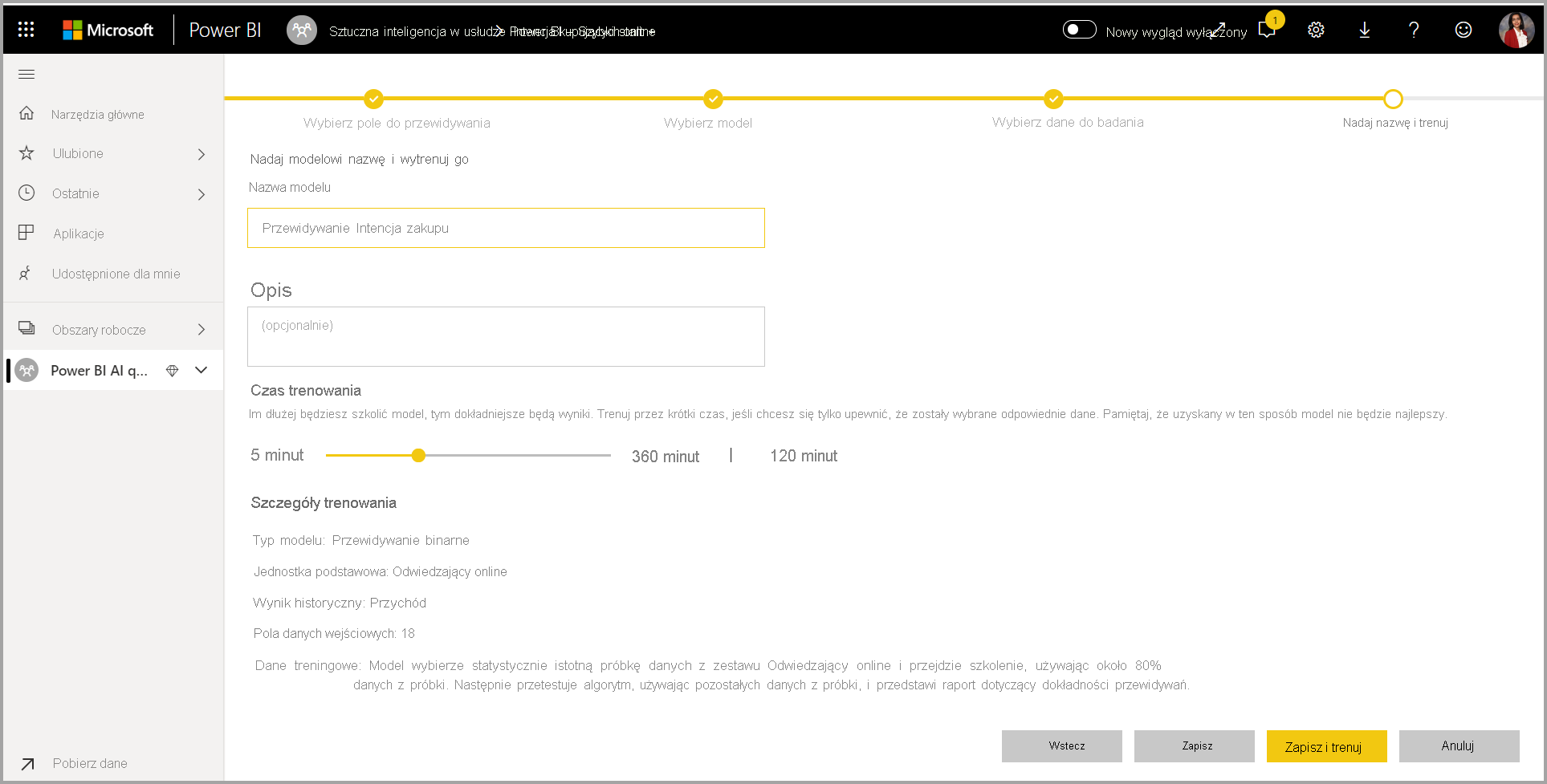Click 'Jednostka podstawowa: Odwiedzający online' text
Image resolution: width=1547 pixels, height=784 pixels.
pyautogui.click(x=381, y=571)
